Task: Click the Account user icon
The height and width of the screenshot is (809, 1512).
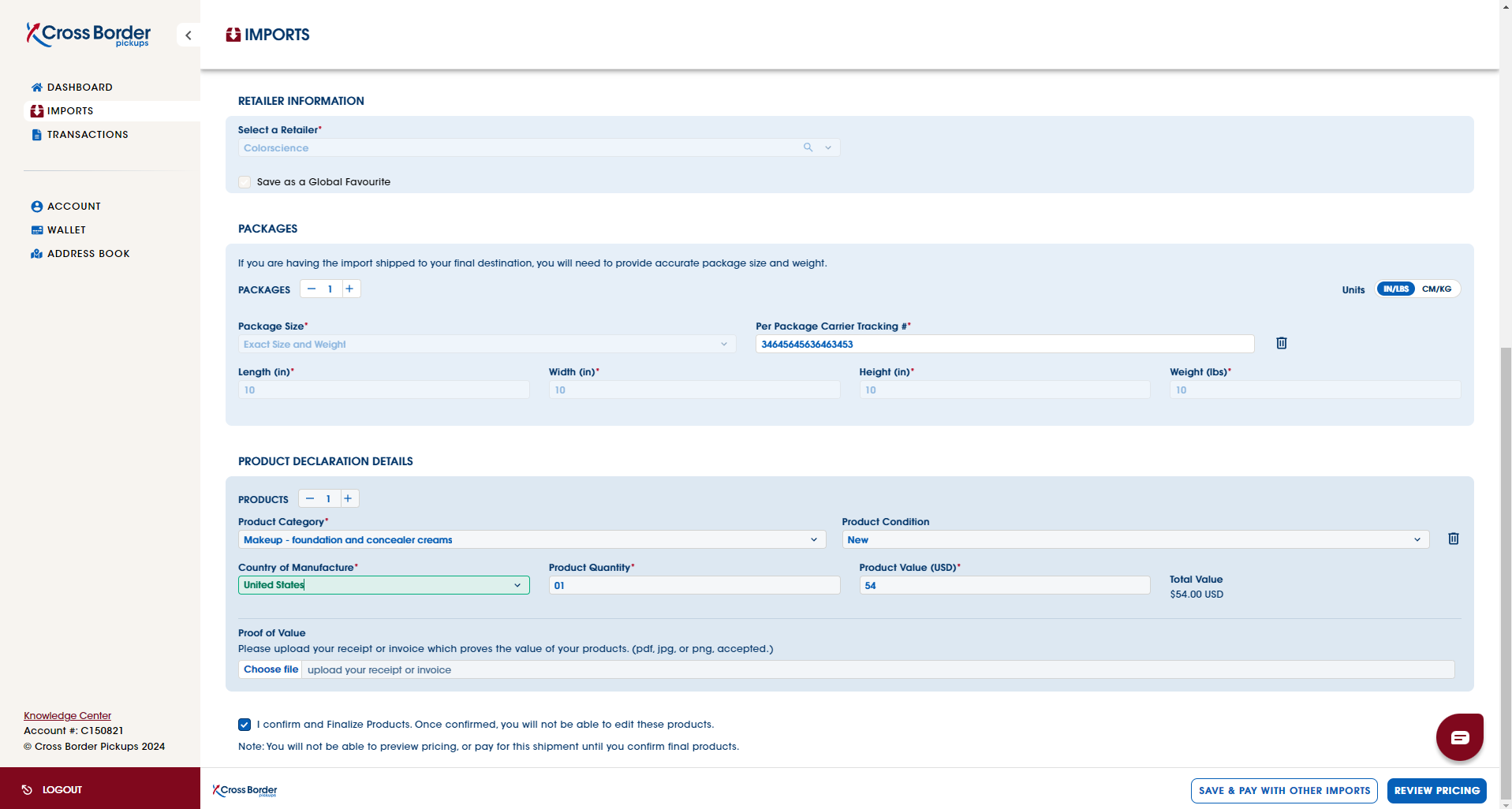Action: (x=36, y=207)
